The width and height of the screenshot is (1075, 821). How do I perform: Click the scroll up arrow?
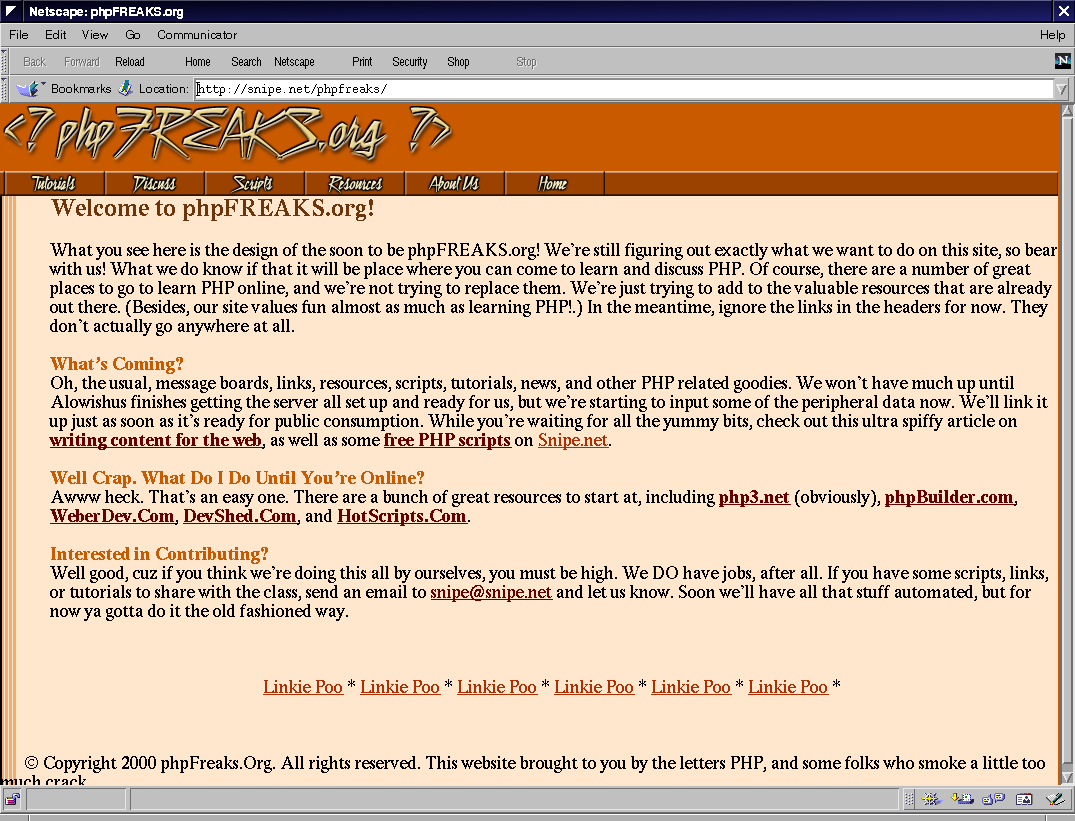pyautogui.click(x=1067, y=111)
